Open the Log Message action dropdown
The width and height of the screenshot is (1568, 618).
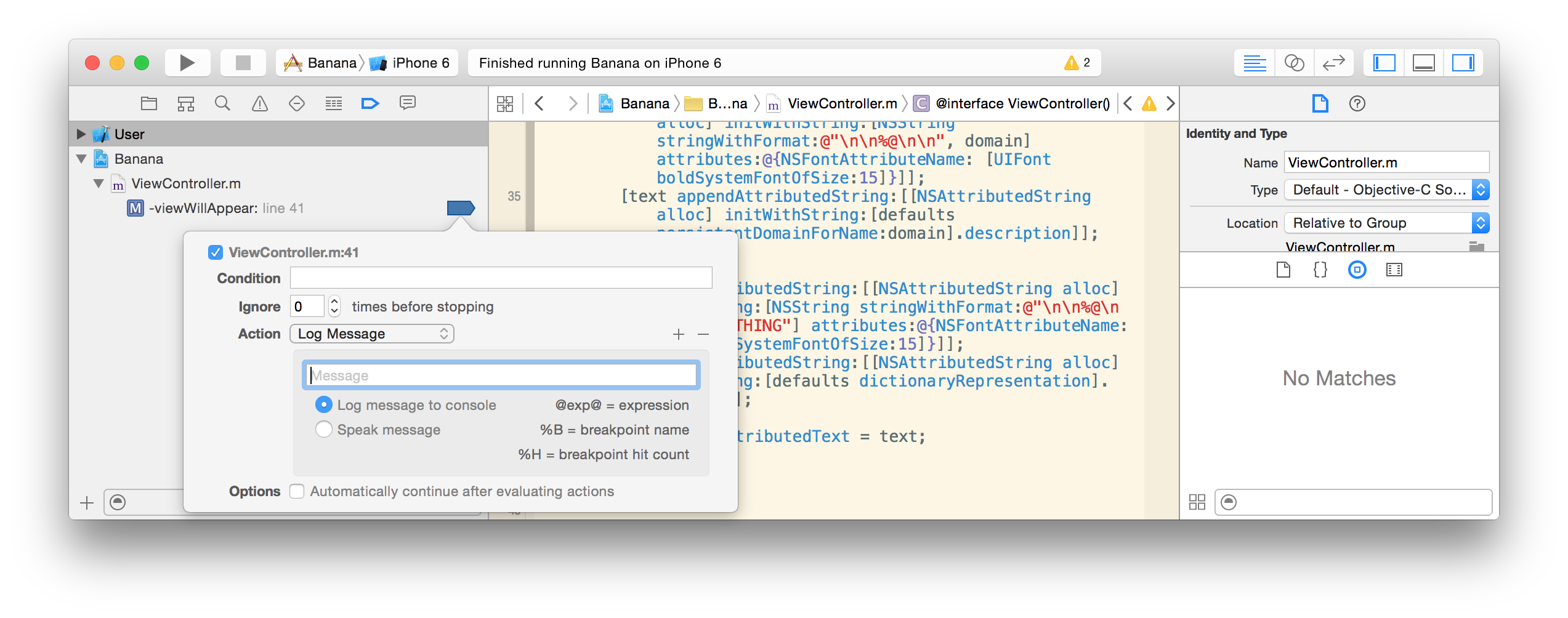pyautogui.click(x=372, y=334)
